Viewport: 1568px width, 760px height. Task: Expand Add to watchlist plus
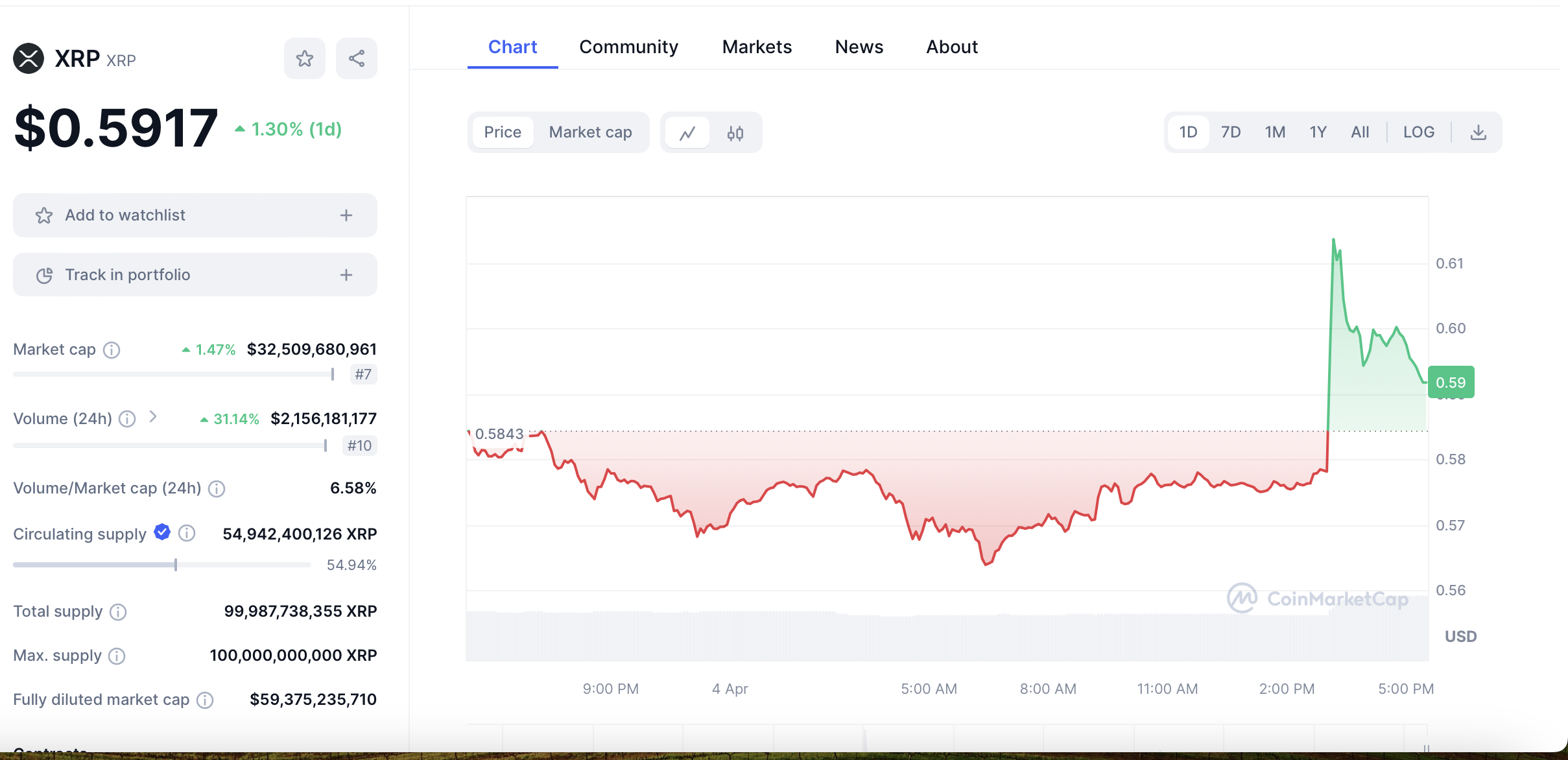346,215
